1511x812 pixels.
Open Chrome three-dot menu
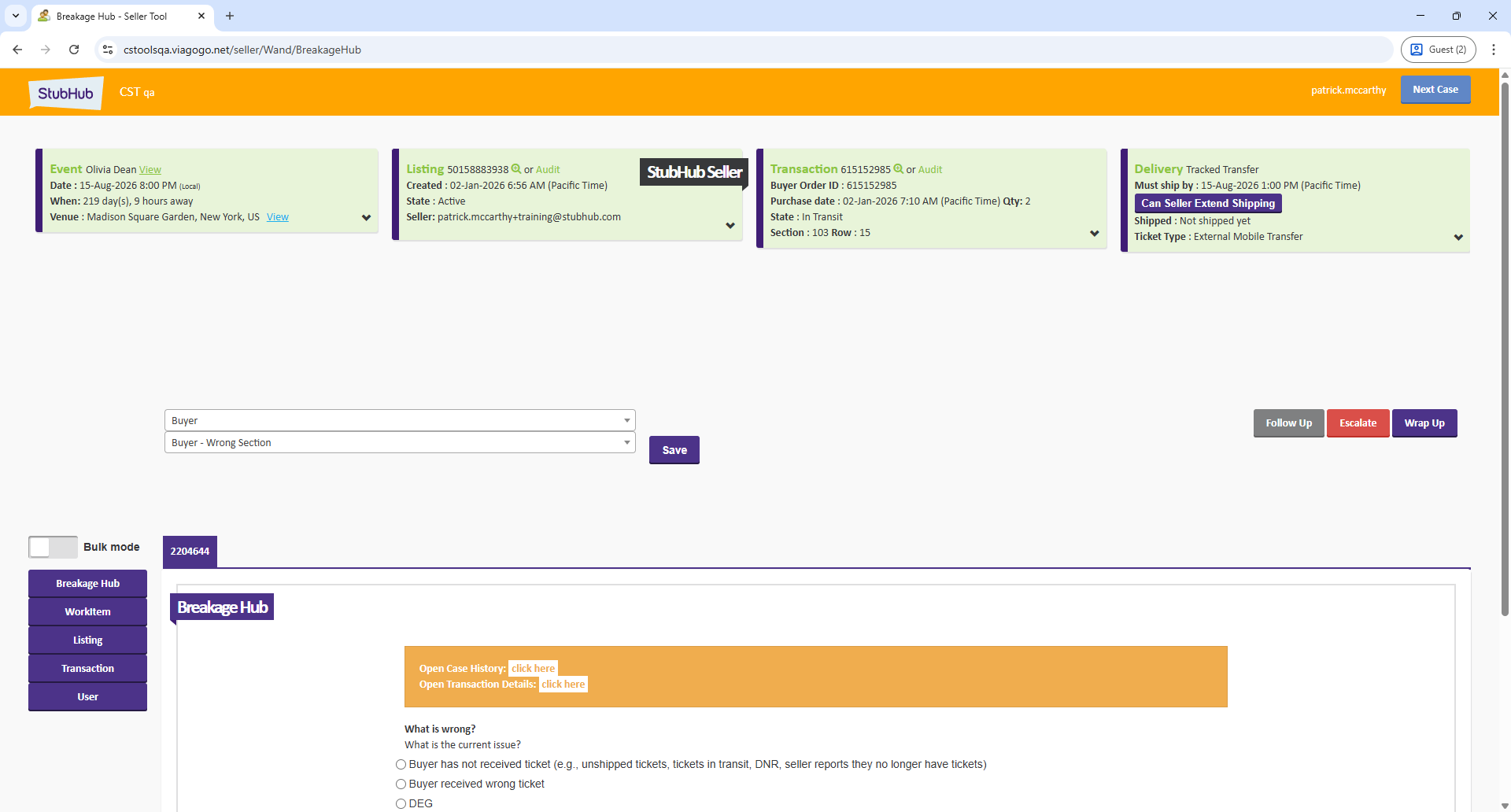click(1493, 50)
